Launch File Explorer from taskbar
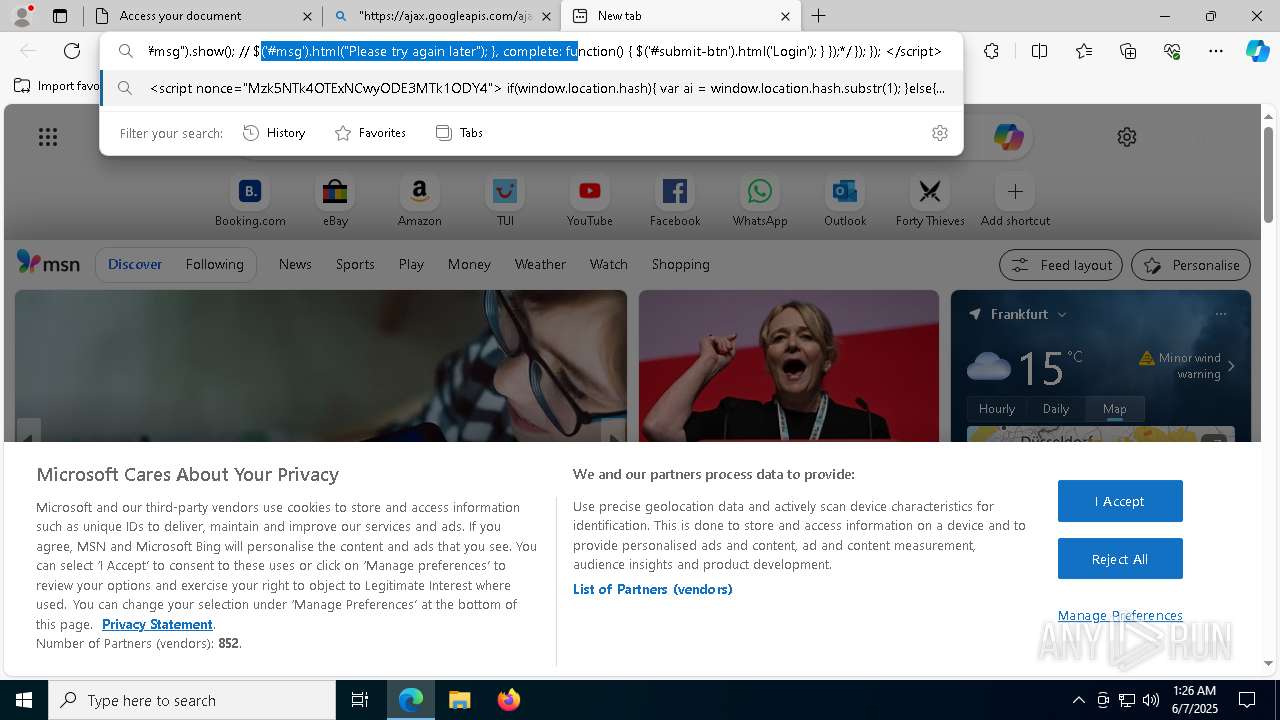 point(459,700)
